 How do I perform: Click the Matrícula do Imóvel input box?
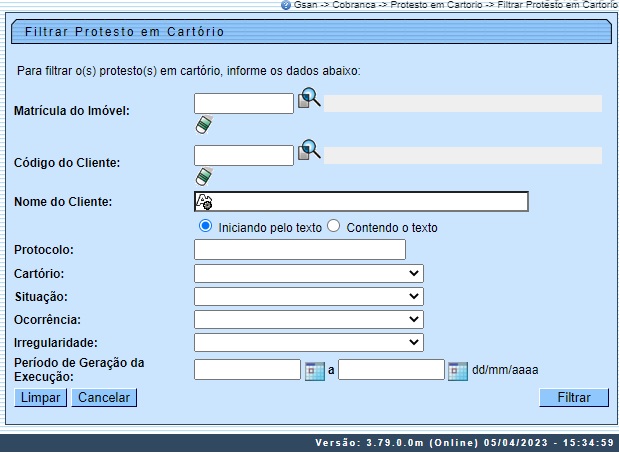pyautogui.click(x=243, y=102)
